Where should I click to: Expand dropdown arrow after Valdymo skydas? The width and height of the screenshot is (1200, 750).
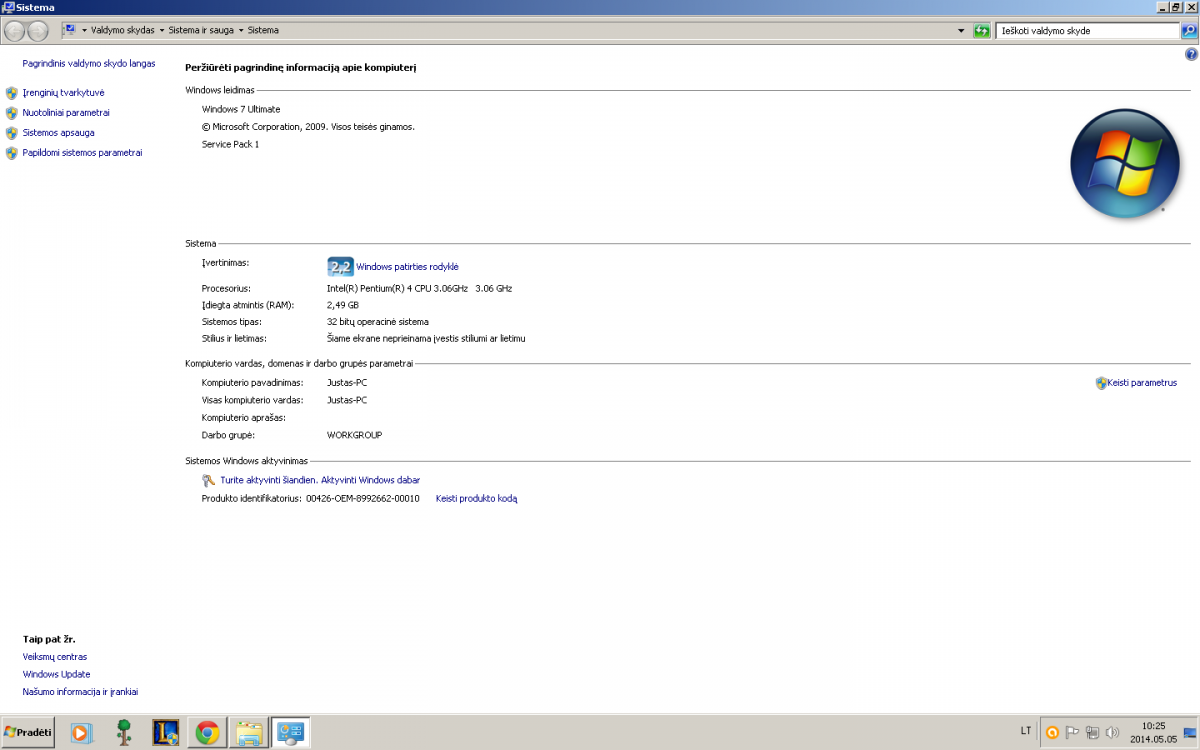tap(162, 31)
